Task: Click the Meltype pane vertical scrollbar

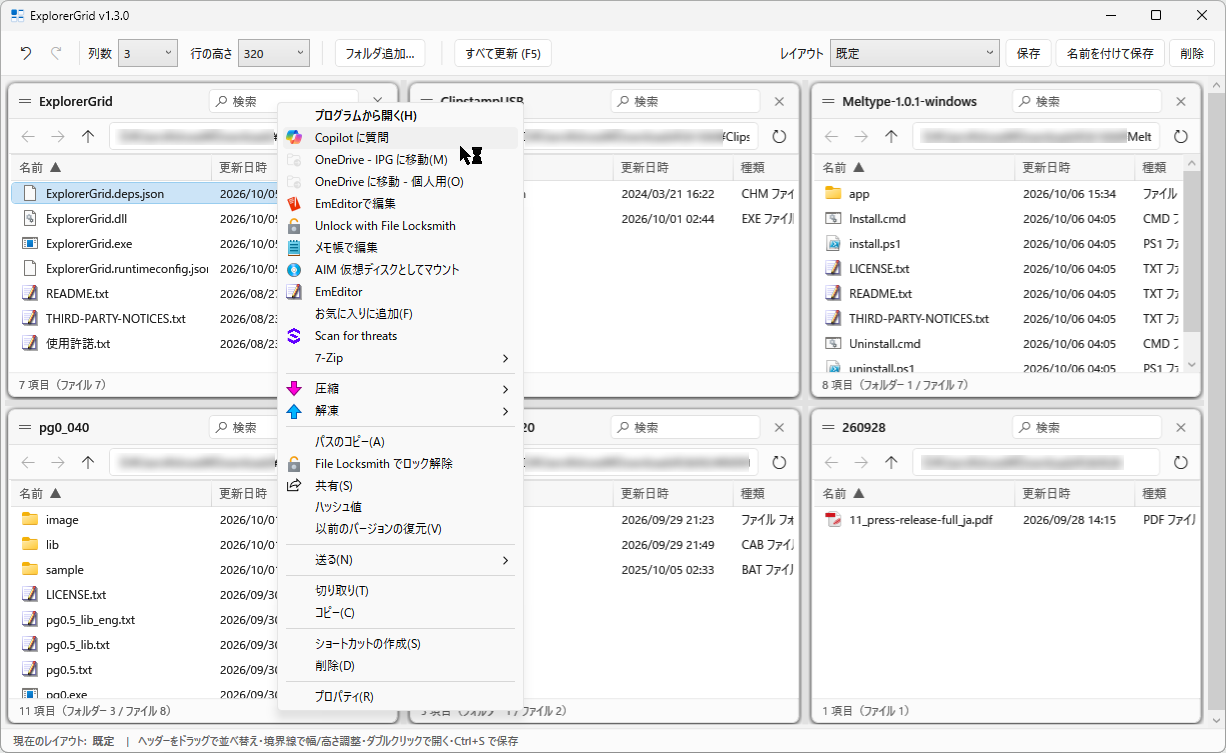Action: pos(1191,250)
